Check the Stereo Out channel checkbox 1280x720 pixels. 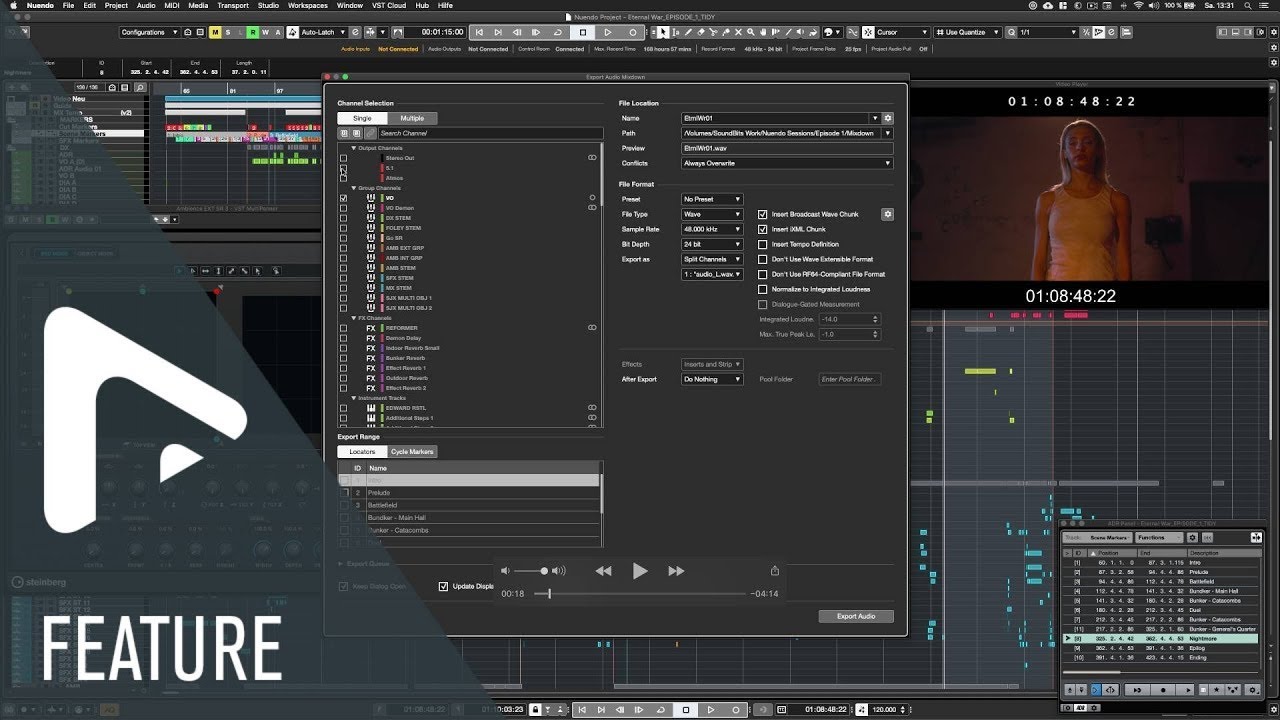344,158
